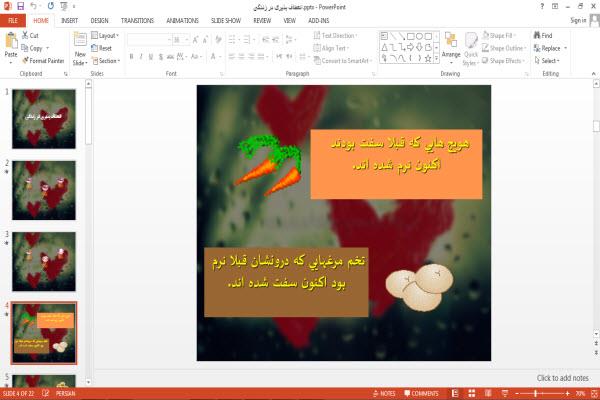Open the FILE tab

13,21
